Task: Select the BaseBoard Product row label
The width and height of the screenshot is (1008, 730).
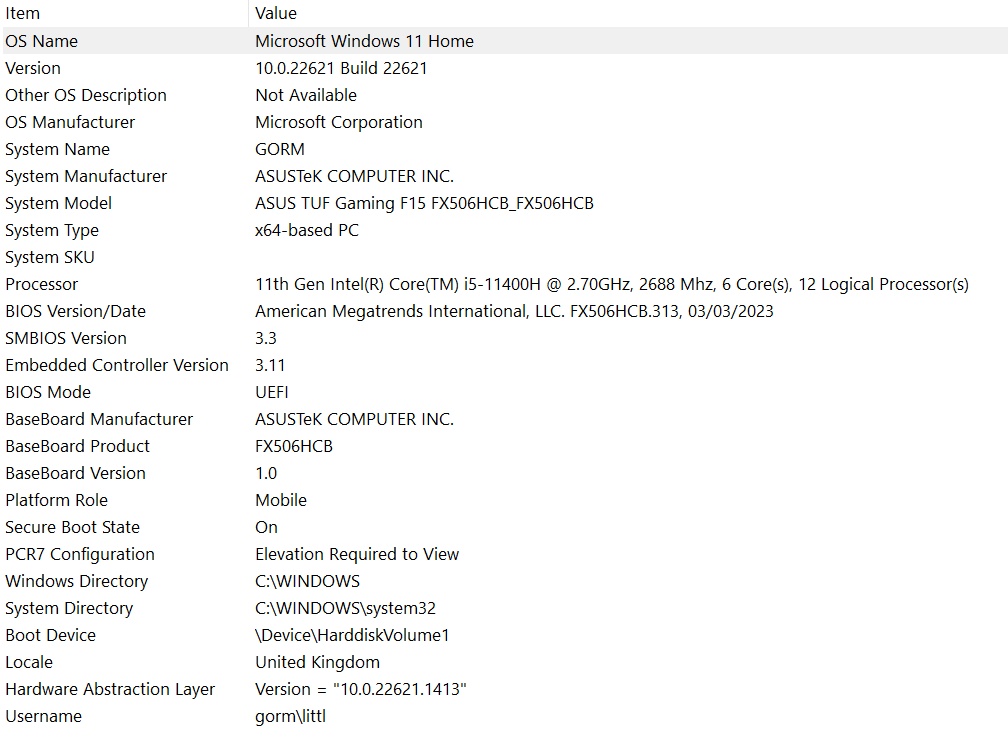Action: click(x=78, y=446)
